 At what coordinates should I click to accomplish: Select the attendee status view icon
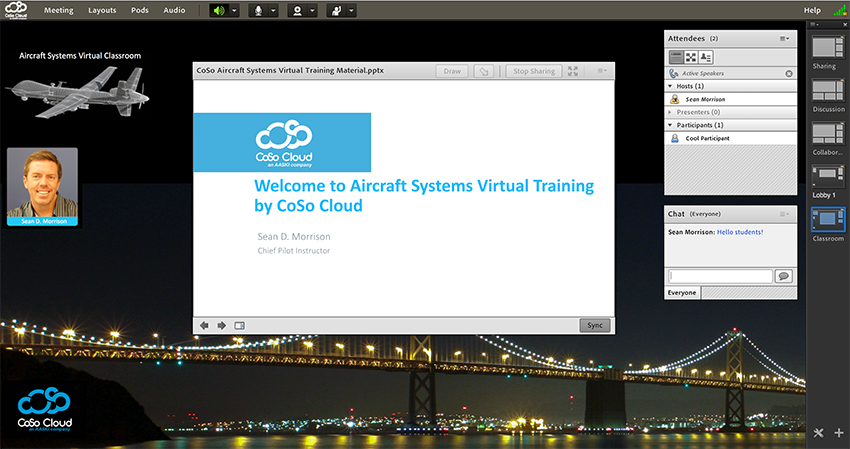click(x=705, y=57)
